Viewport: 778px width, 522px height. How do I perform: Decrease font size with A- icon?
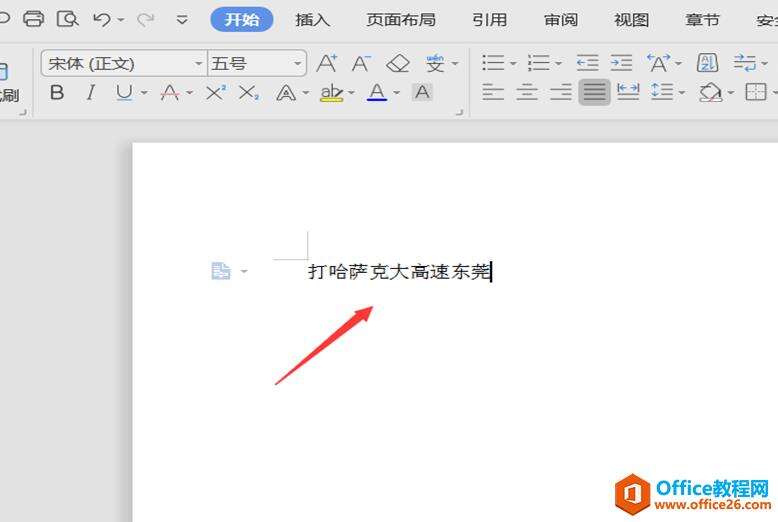point(361,64)
